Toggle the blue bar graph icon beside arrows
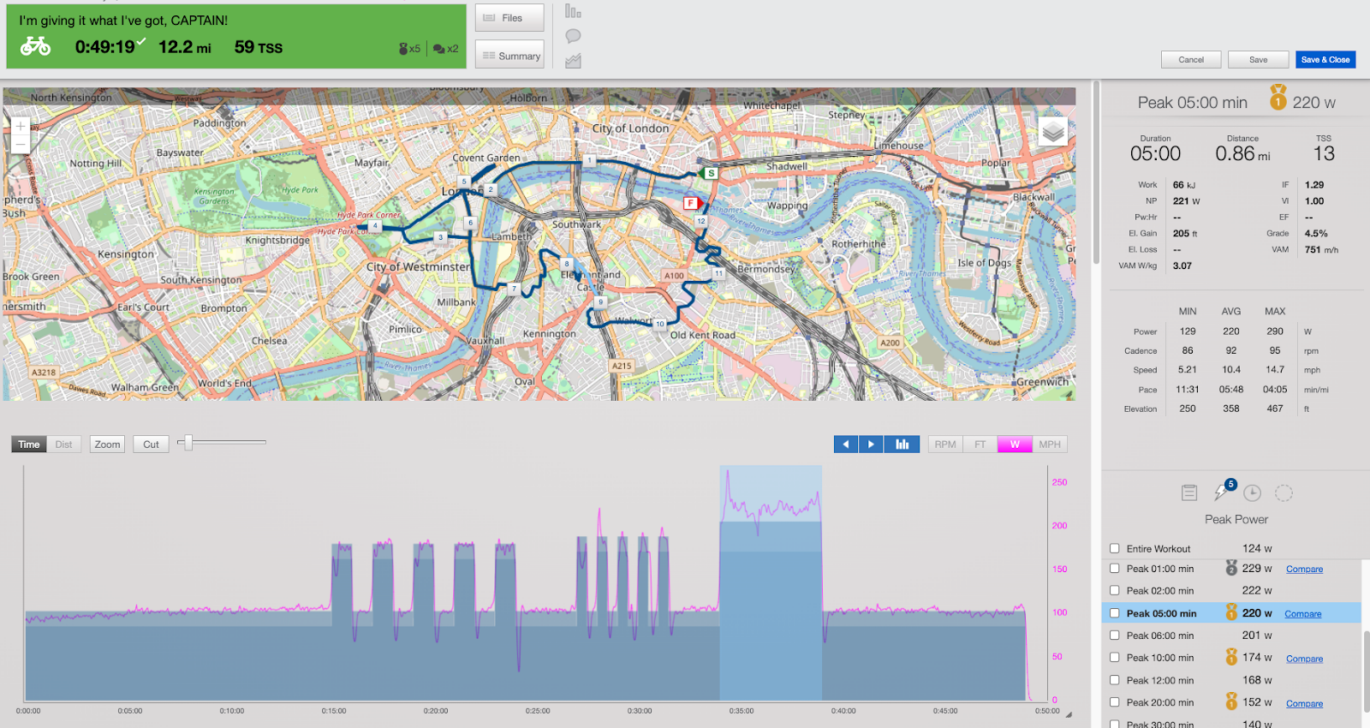The width and height of the screenshot is (1370, 728). (901, 444)
